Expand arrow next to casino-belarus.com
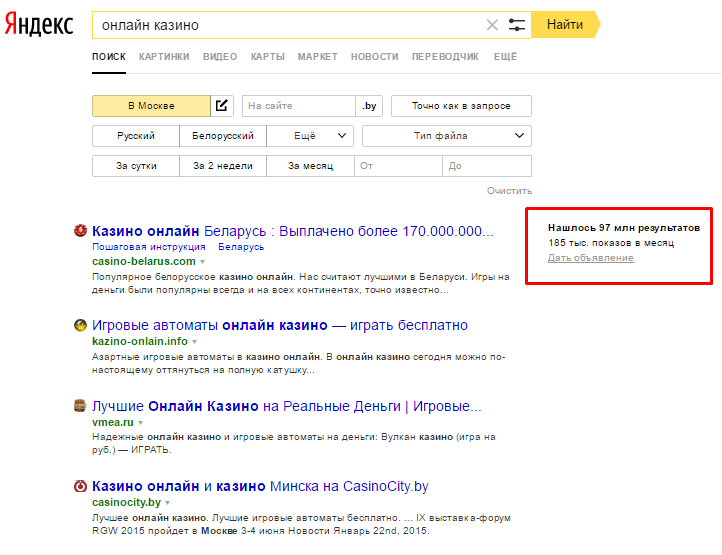This screenshot has height=555, width=722. click(203, 262)
